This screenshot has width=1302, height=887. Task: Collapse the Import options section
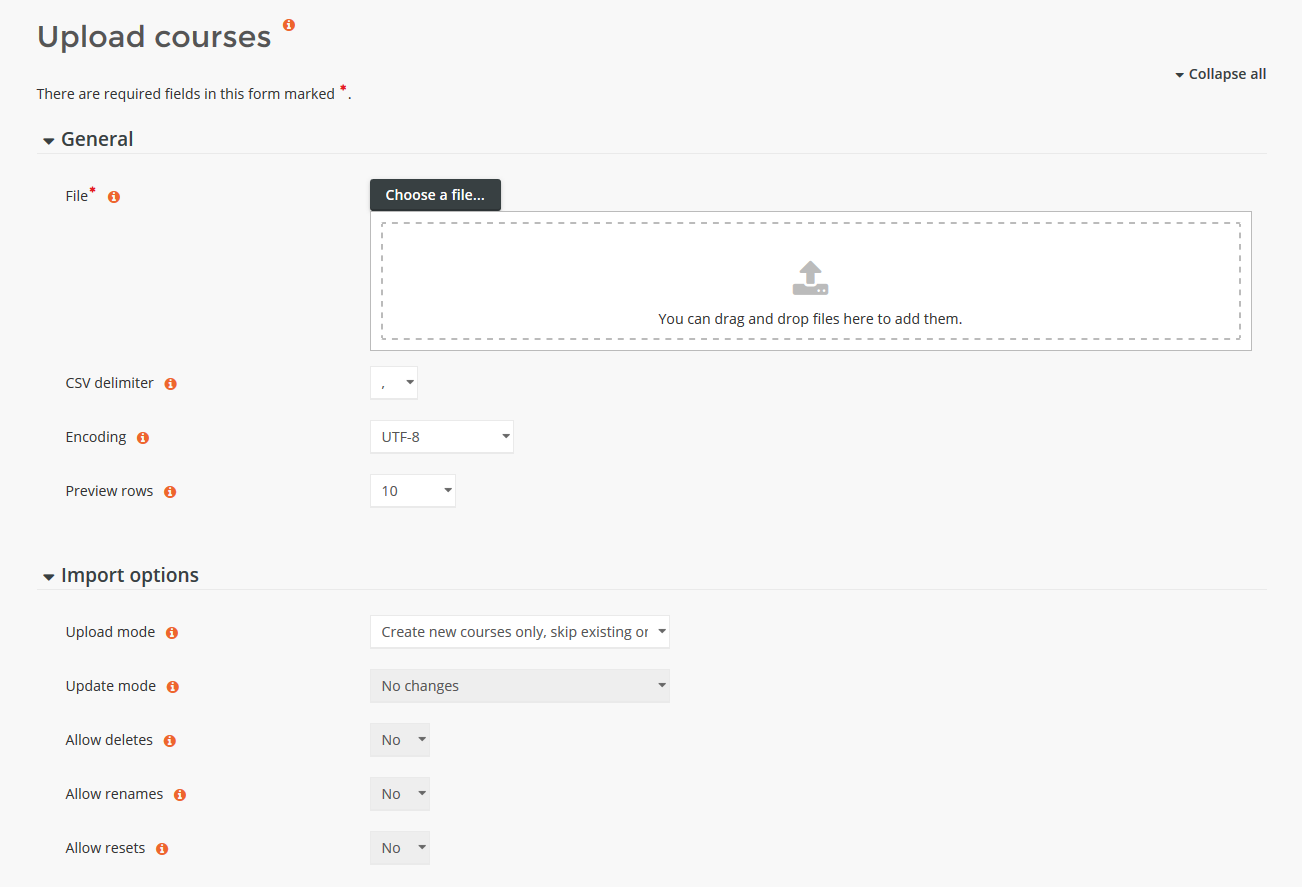pyautogui.click(x=129, y=576)
